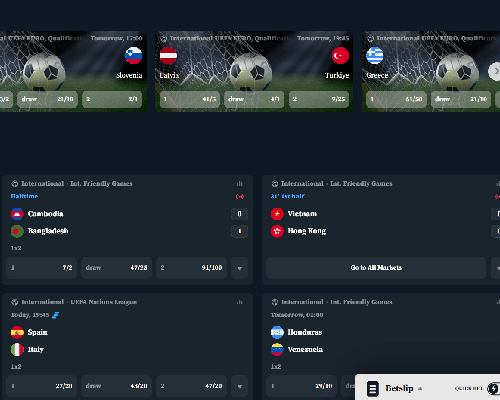Click live stream icon on Cambodia match
Screen dimensions: 500x400
point(240,196)
